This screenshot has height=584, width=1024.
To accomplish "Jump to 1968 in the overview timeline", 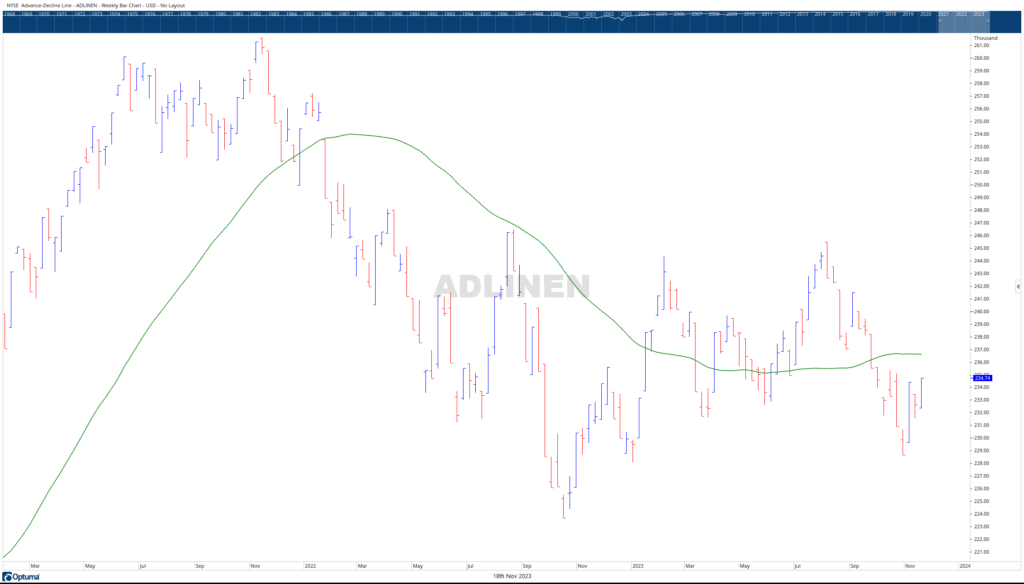I will pos(9,15).
